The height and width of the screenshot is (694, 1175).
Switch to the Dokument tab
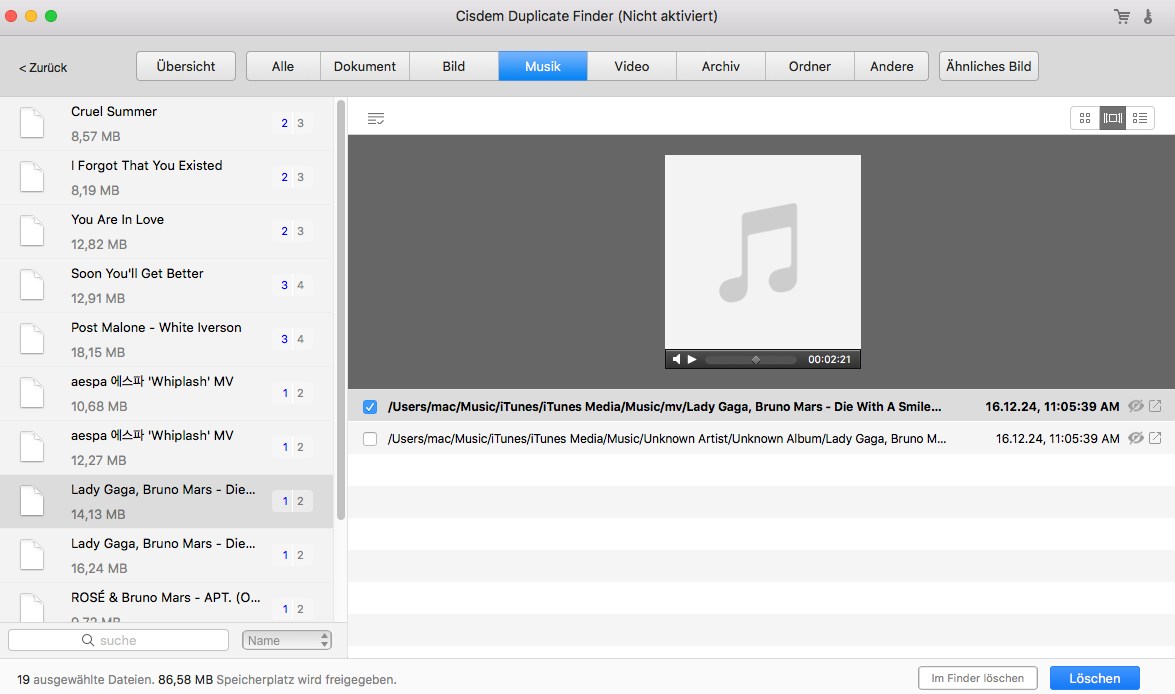[364, 66]
